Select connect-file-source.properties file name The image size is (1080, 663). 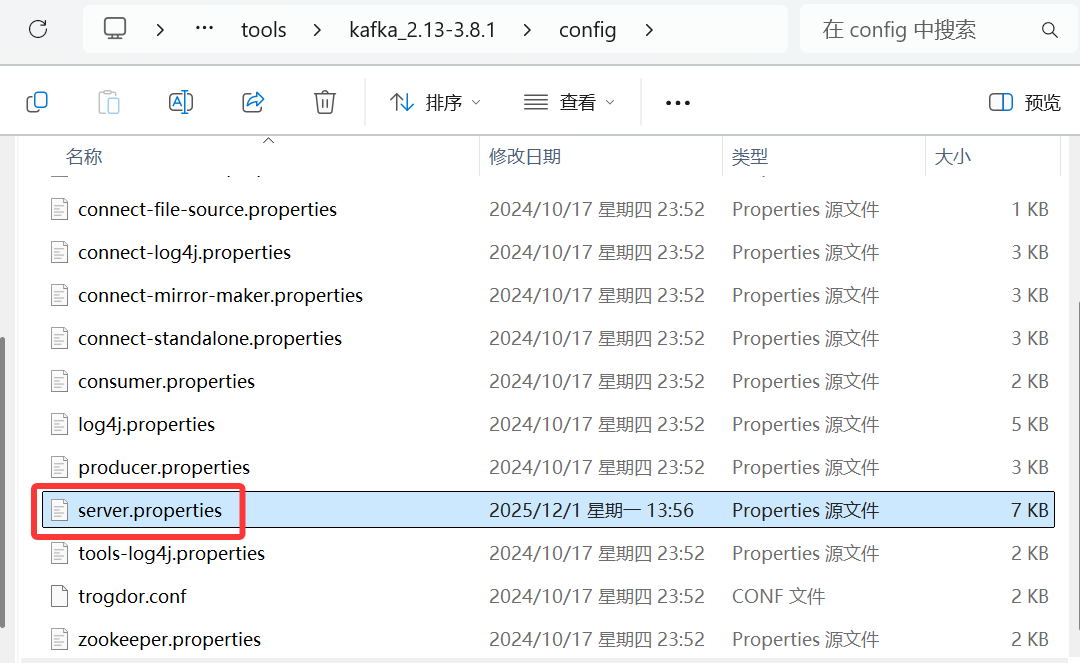tap(207, 209)
